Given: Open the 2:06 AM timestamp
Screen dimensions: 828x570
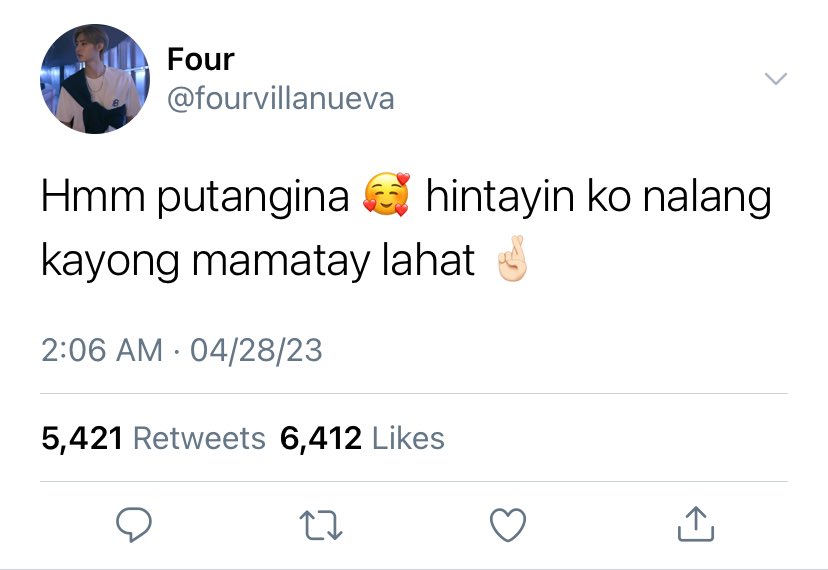Looking at the screenshot, I should 102,350.
